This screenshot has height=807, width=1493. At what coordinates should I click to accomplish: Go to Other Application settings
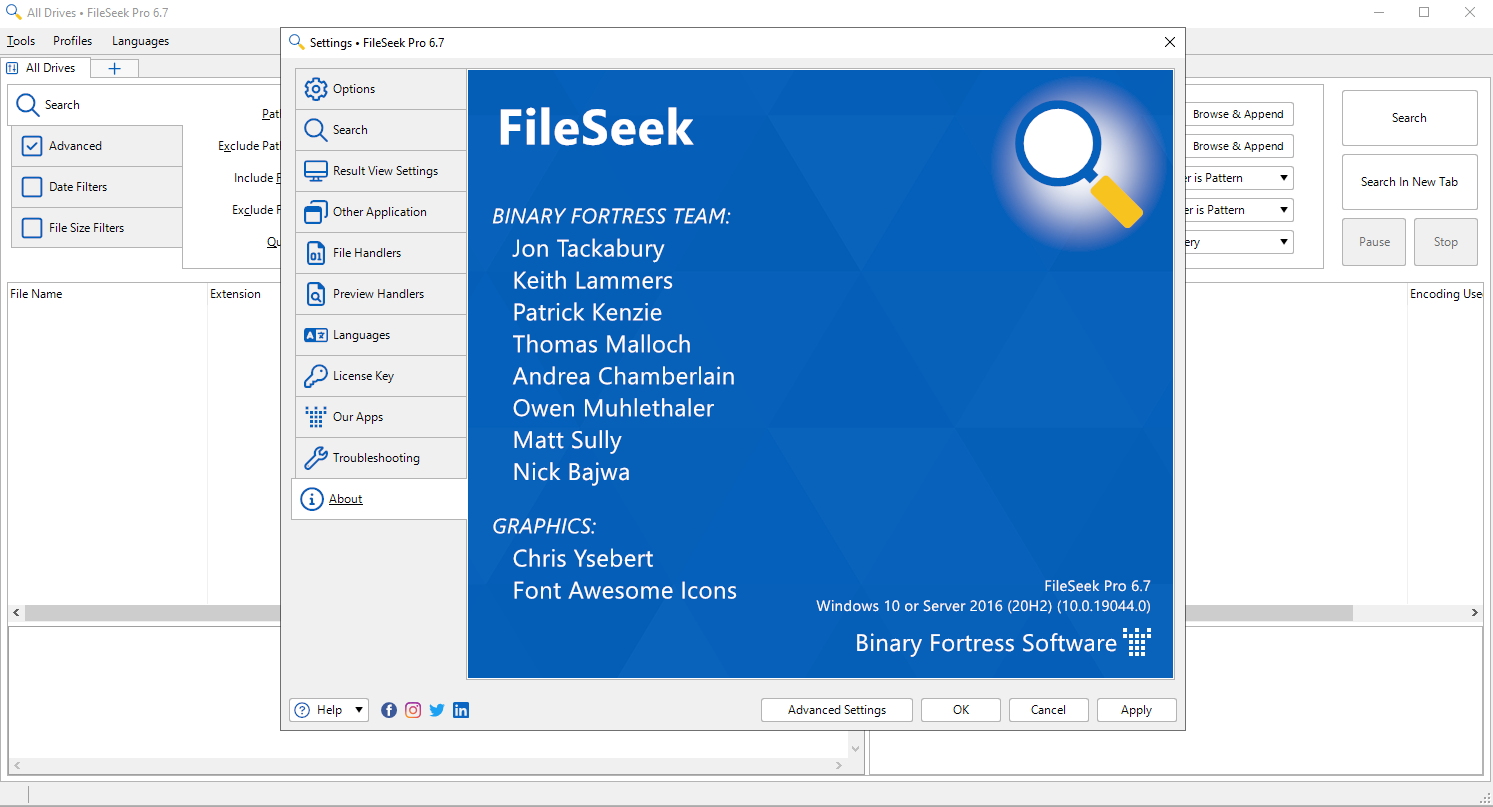coord(381,212)
